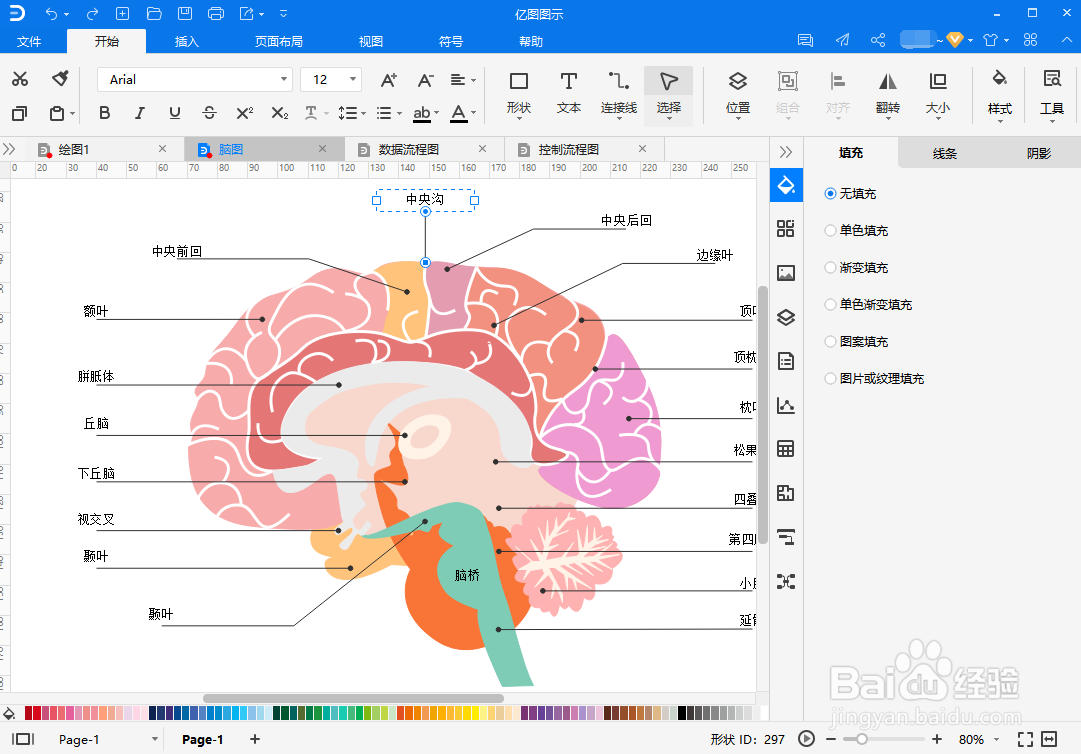
Task: Add a new page with plus button
Action: click(x=254, y=739)
